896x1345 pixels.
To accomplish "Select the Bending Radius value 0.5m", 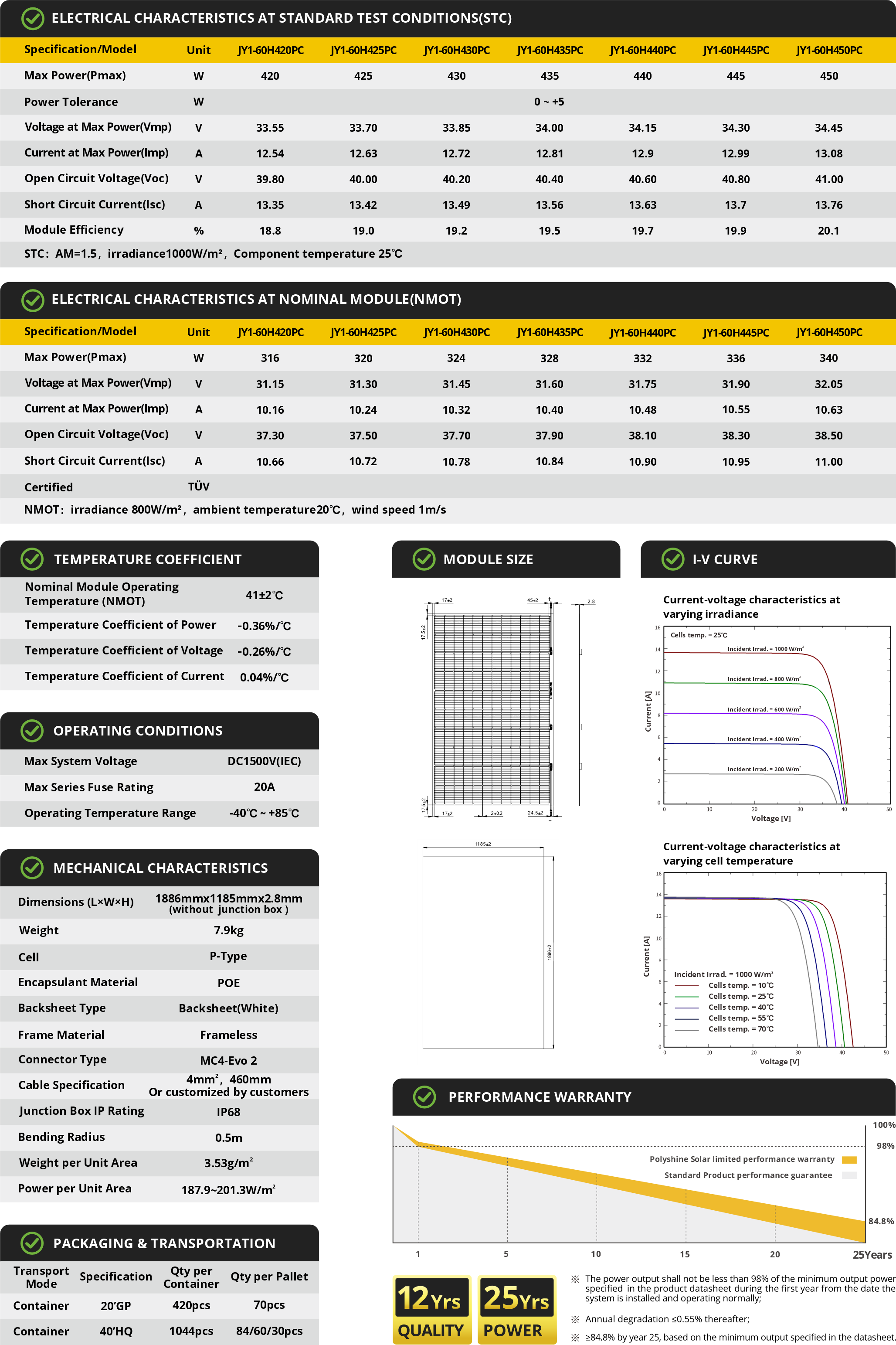I will click(228, 1138).
